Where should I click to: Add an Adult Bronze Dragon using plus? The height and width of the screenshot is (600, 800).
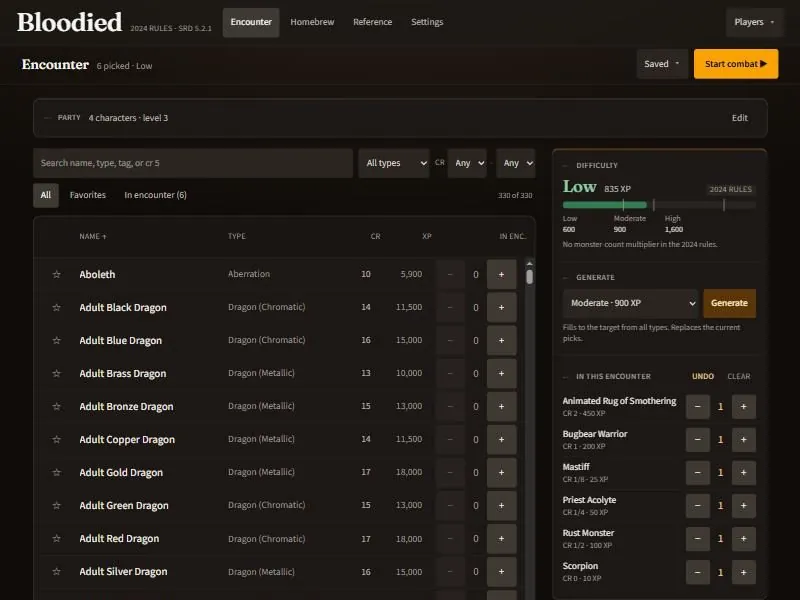[x=502, y=407]
